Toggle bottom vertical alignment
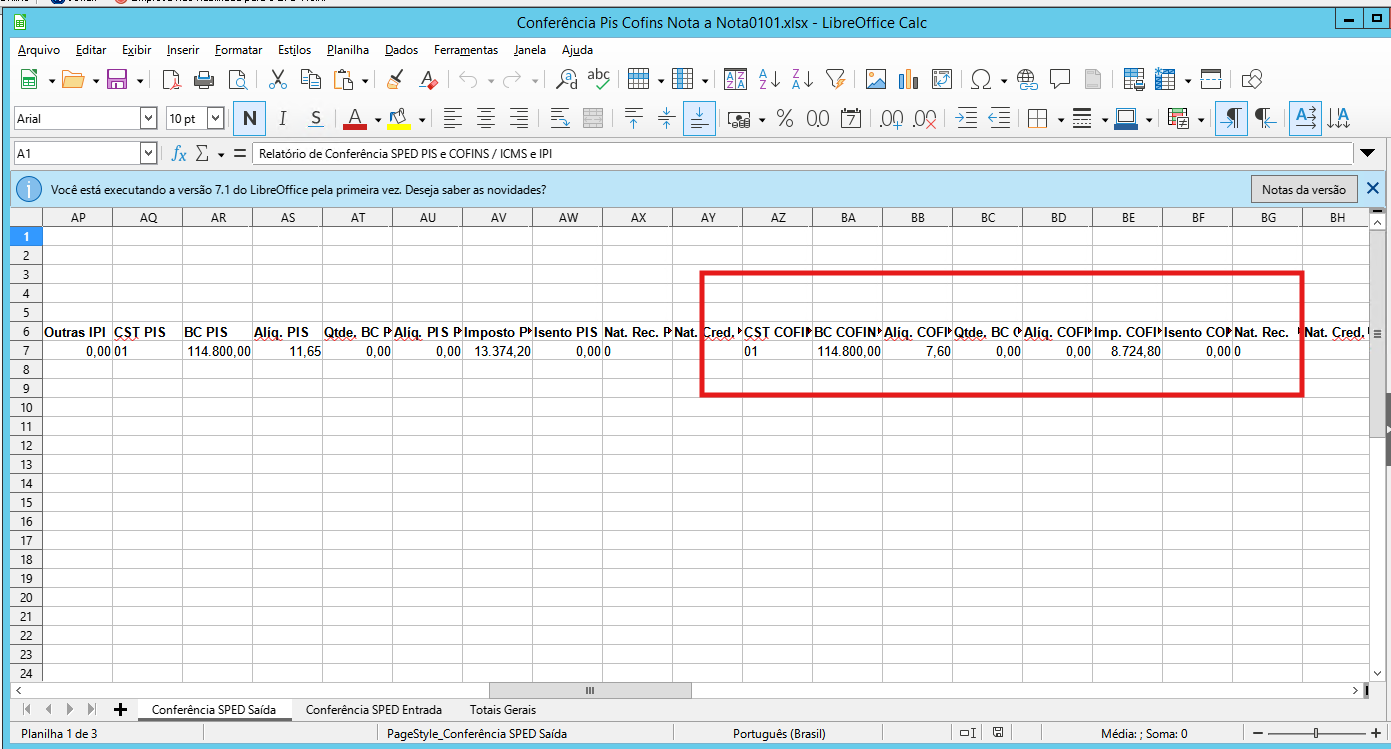The image size is (1391, 749). coord(699,119)
